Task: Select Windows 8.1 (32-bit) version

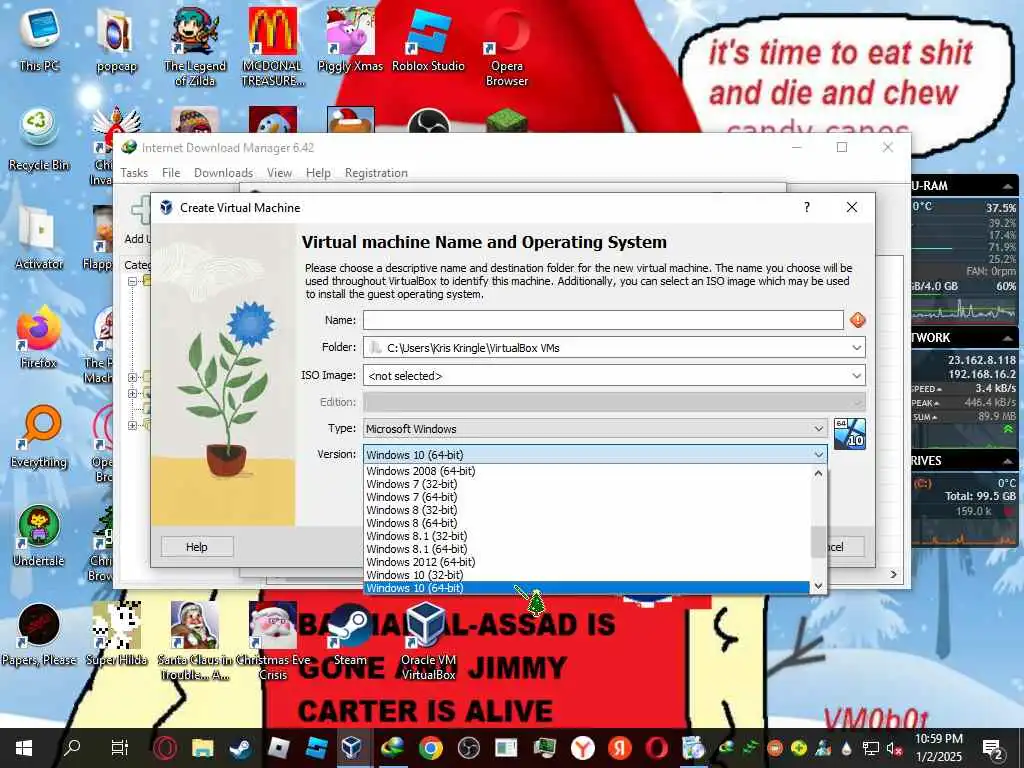Action: pos(586,536)
